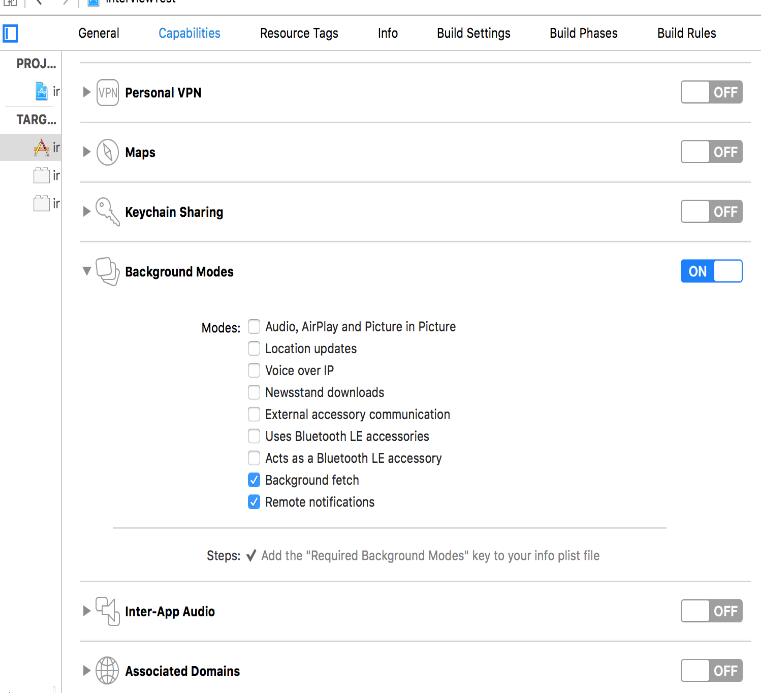The image size is (784, 698).
Task: Click the Inter-App Audio icon
Action: (107, 611)
